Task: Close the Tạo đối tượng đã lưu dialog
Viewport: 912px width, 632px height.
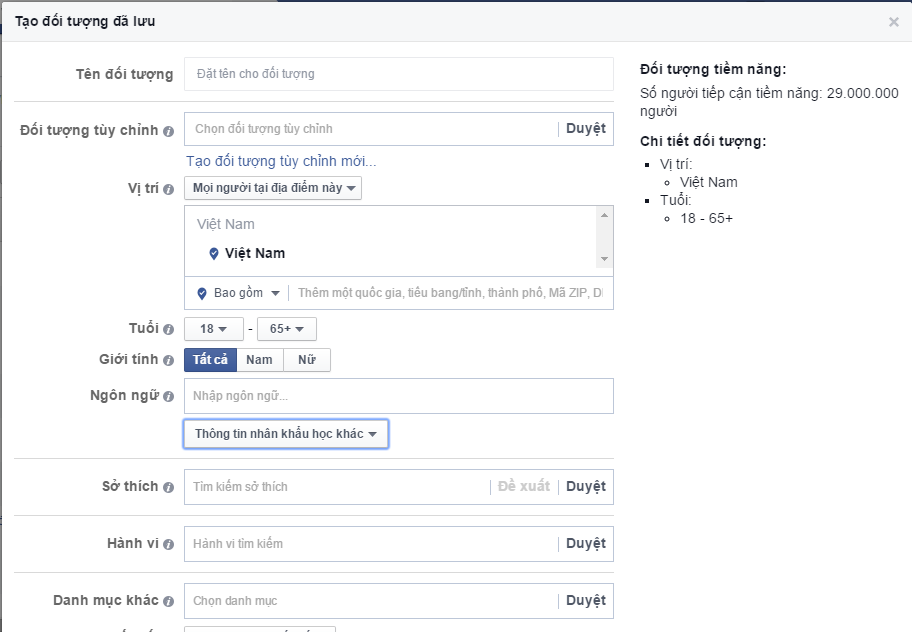Action: 894,22
